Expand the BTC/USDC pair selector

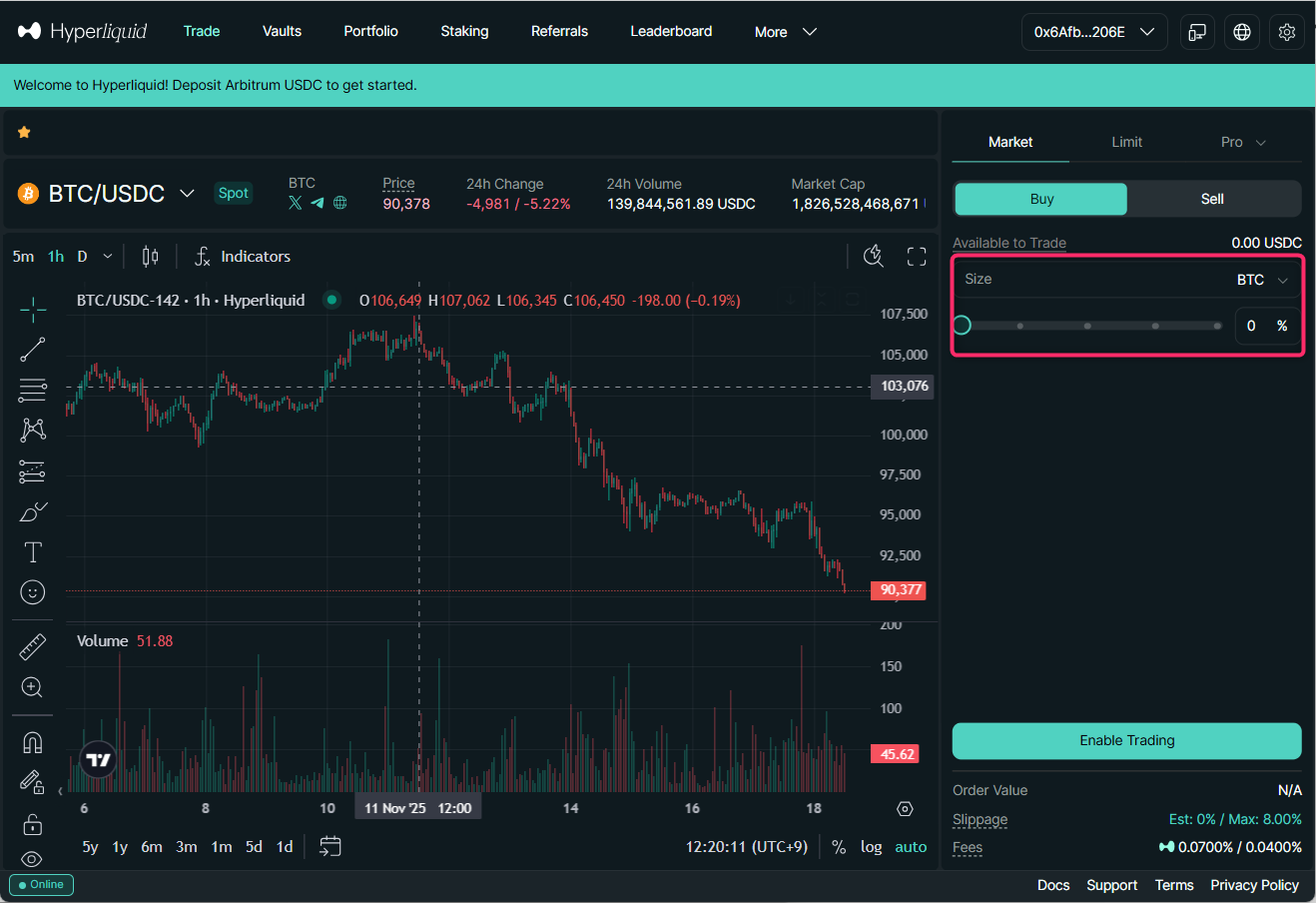point(187,194)
